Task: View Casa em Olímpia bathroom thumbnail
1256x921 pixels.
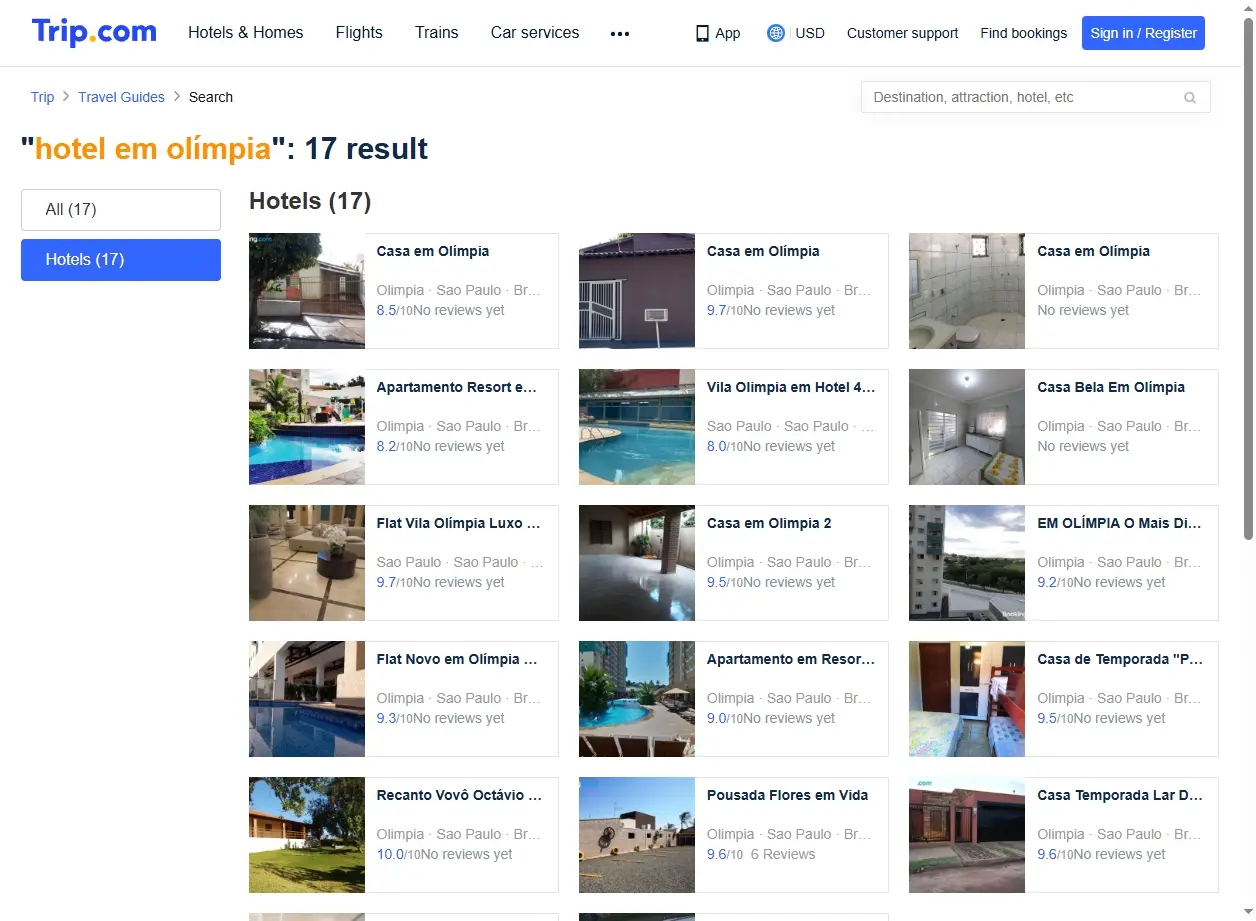Action: click(967, 291)
